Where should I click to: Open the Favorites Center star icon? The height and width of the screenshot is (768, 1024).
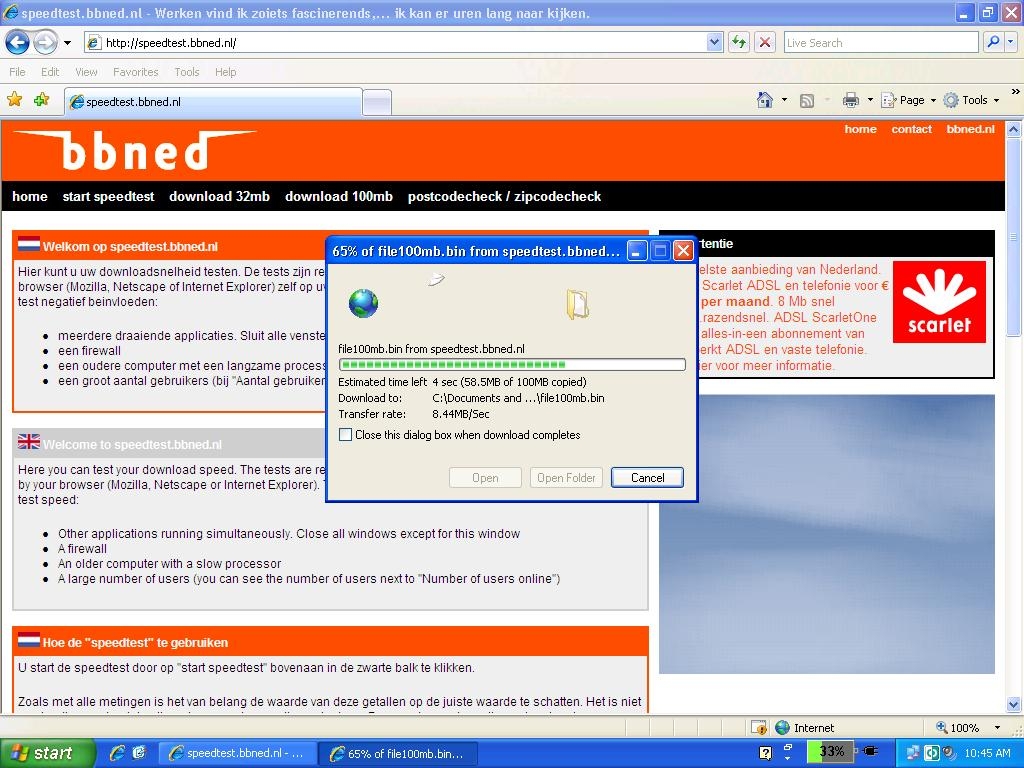14,100
